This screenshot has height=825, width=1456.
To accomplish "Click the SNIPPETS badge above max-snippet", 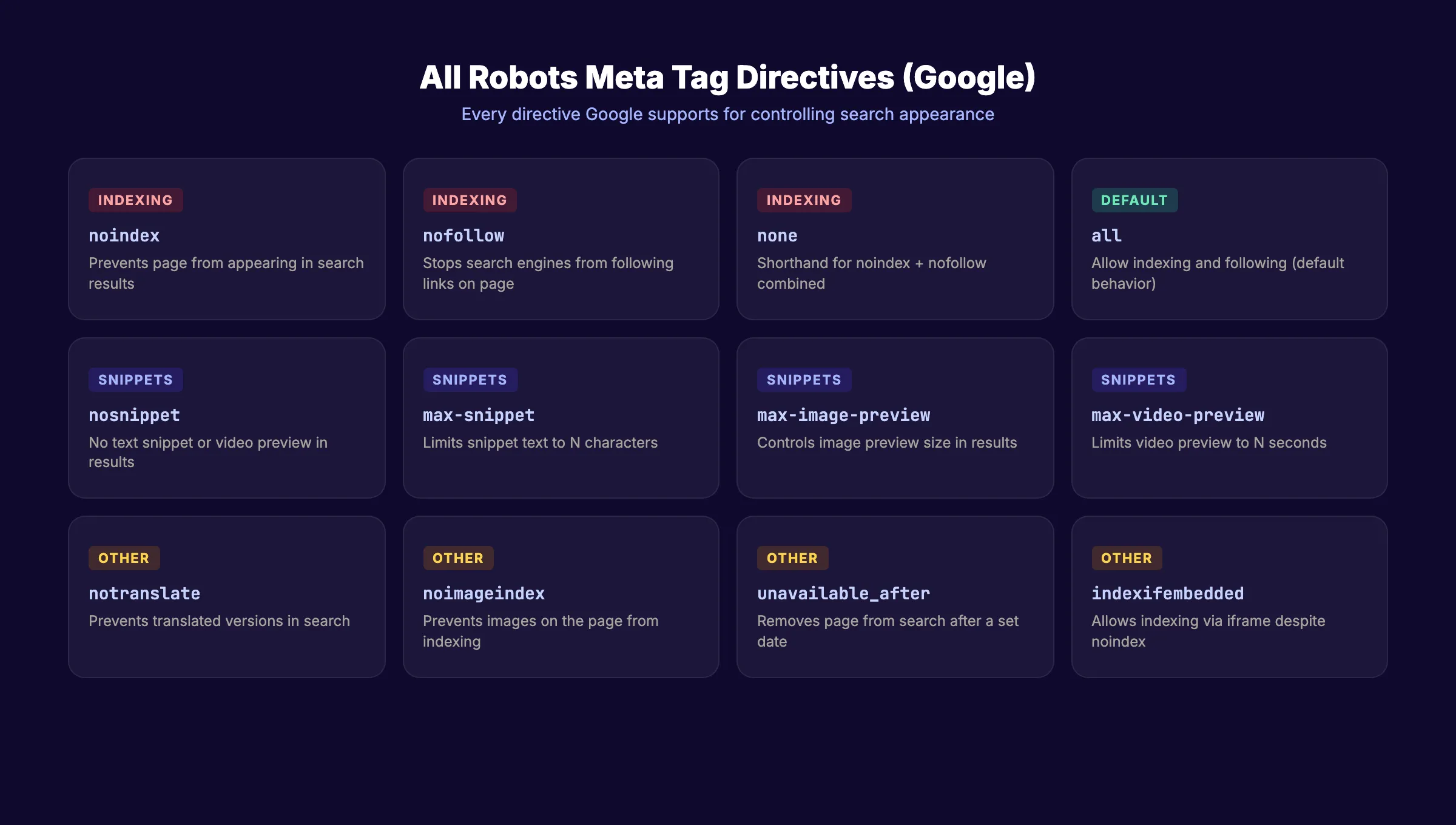I will [x=470, y=380].
